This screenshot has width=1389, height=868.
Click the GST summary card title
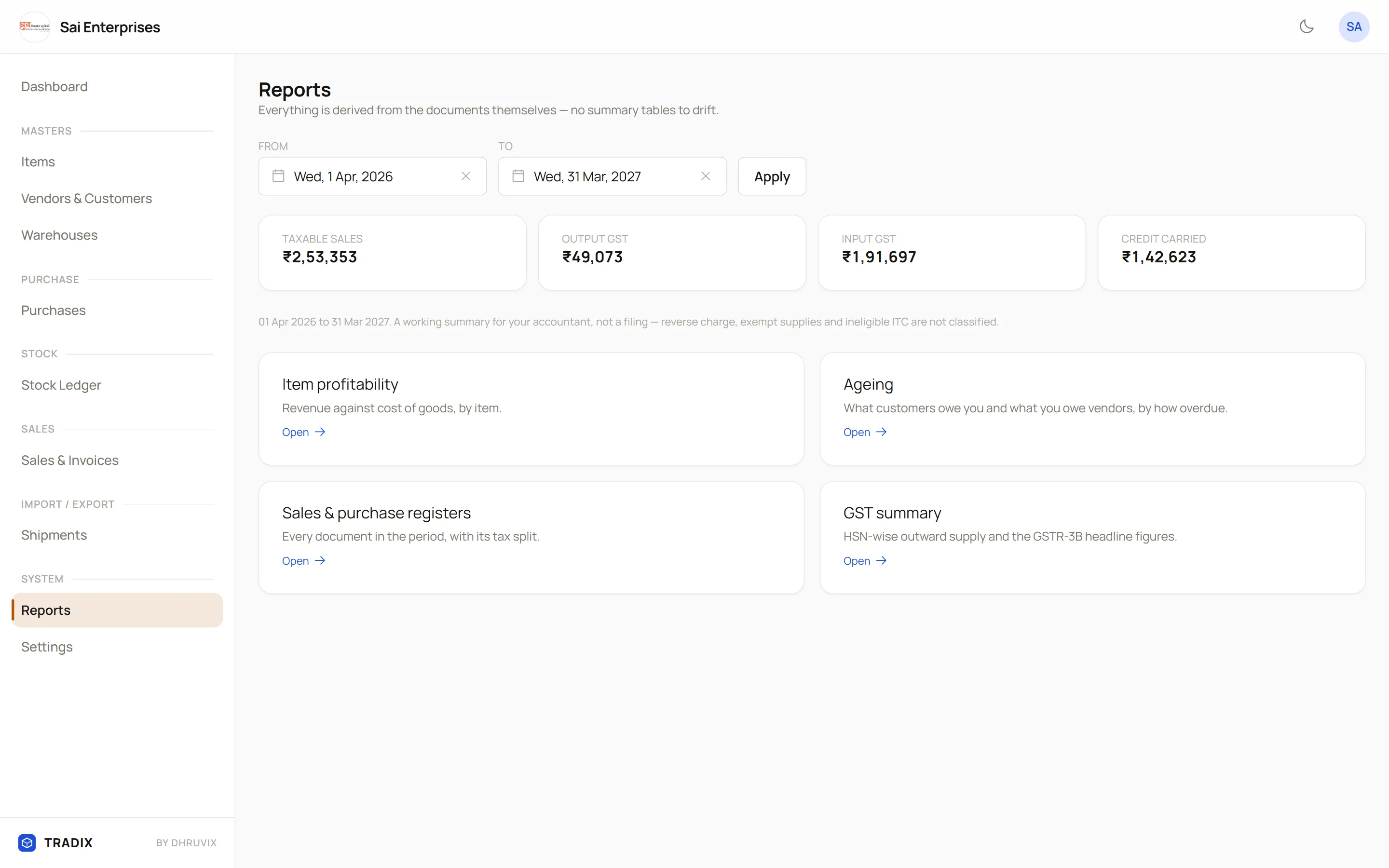pyautogui.click(x=892, y=513)
